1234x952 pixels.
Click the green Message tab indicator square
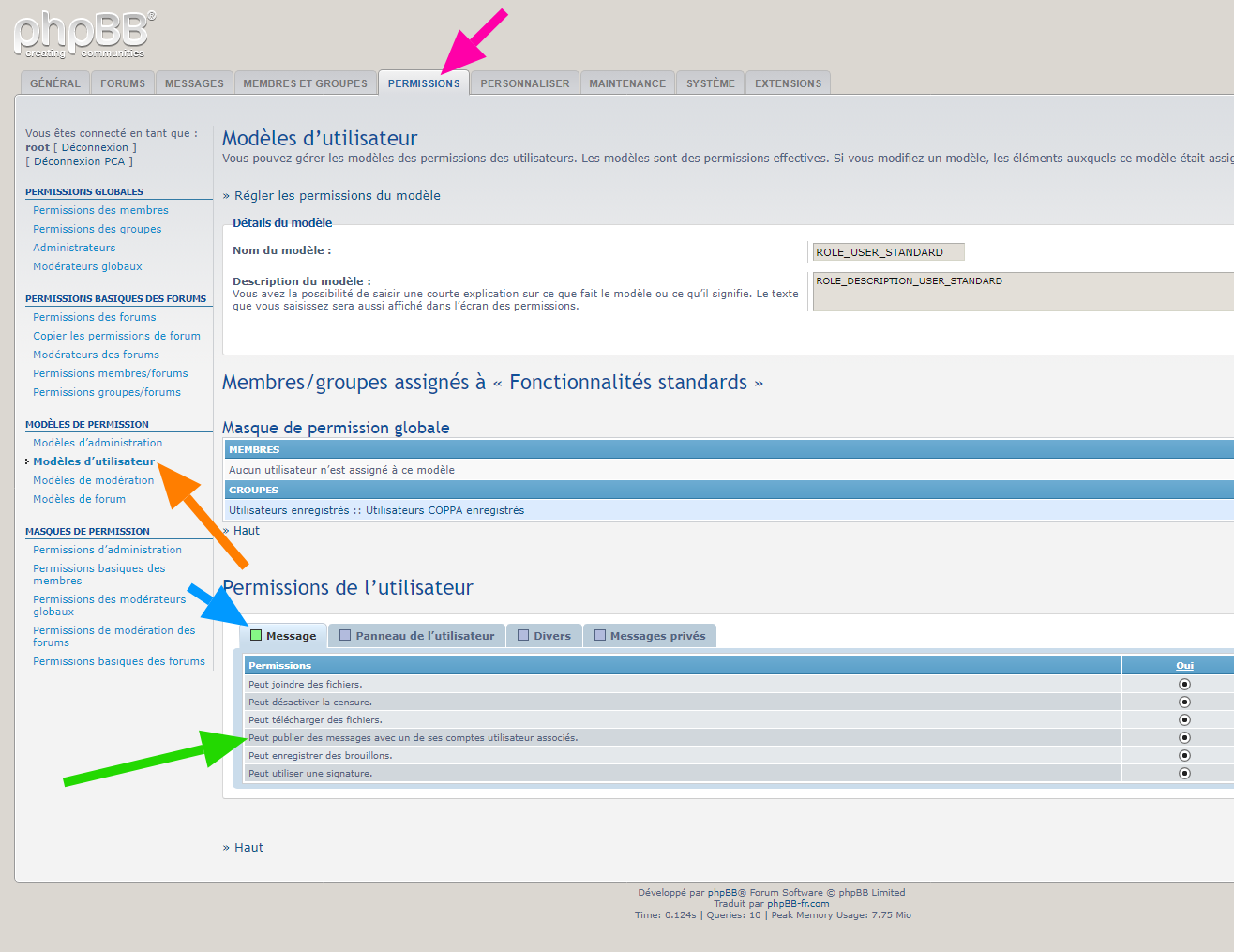[x=256, y=635]
